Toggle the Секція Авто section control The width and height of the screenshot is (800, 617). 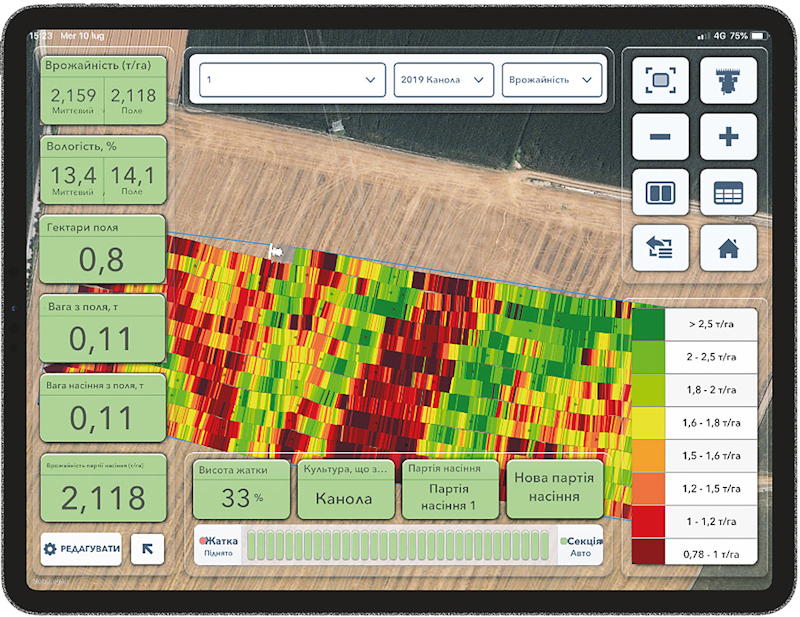tap(580, 545)
